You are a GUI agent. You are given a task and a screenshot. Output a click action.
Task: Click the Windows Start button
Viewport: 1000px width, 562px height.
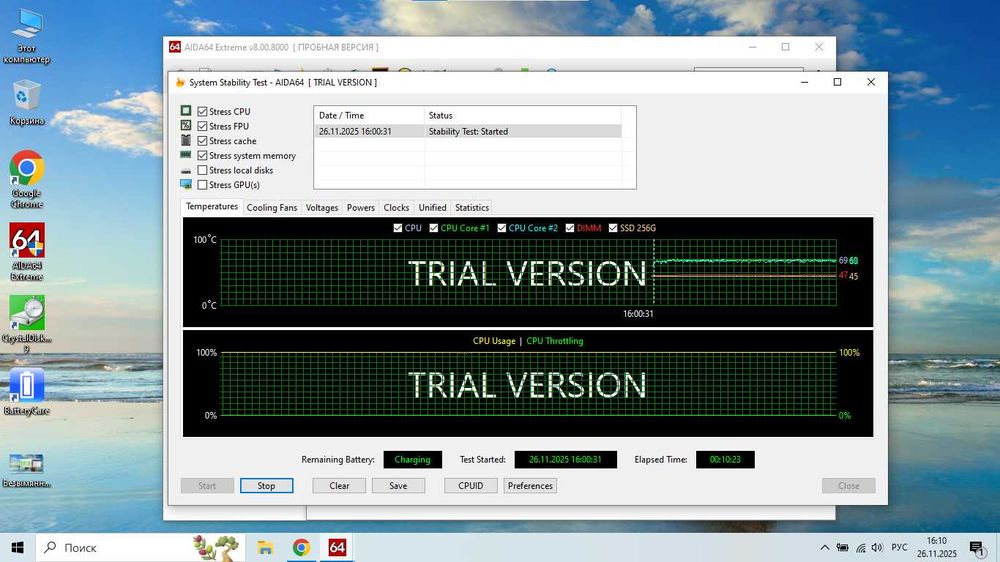(17, 547)
